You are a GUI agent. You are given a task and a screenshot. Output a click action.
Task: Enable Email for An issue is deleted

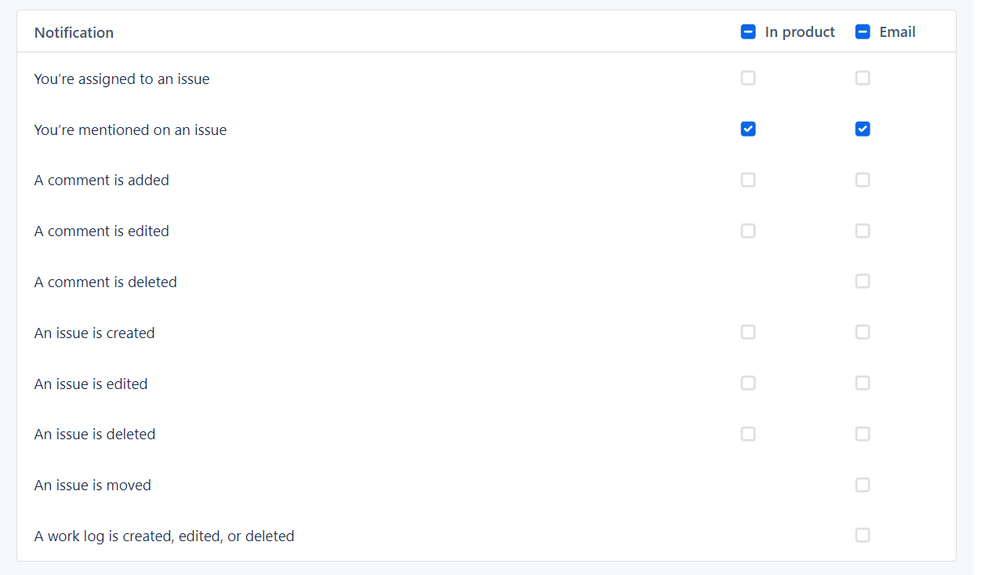pyautogui.click(x=863, y=434)
